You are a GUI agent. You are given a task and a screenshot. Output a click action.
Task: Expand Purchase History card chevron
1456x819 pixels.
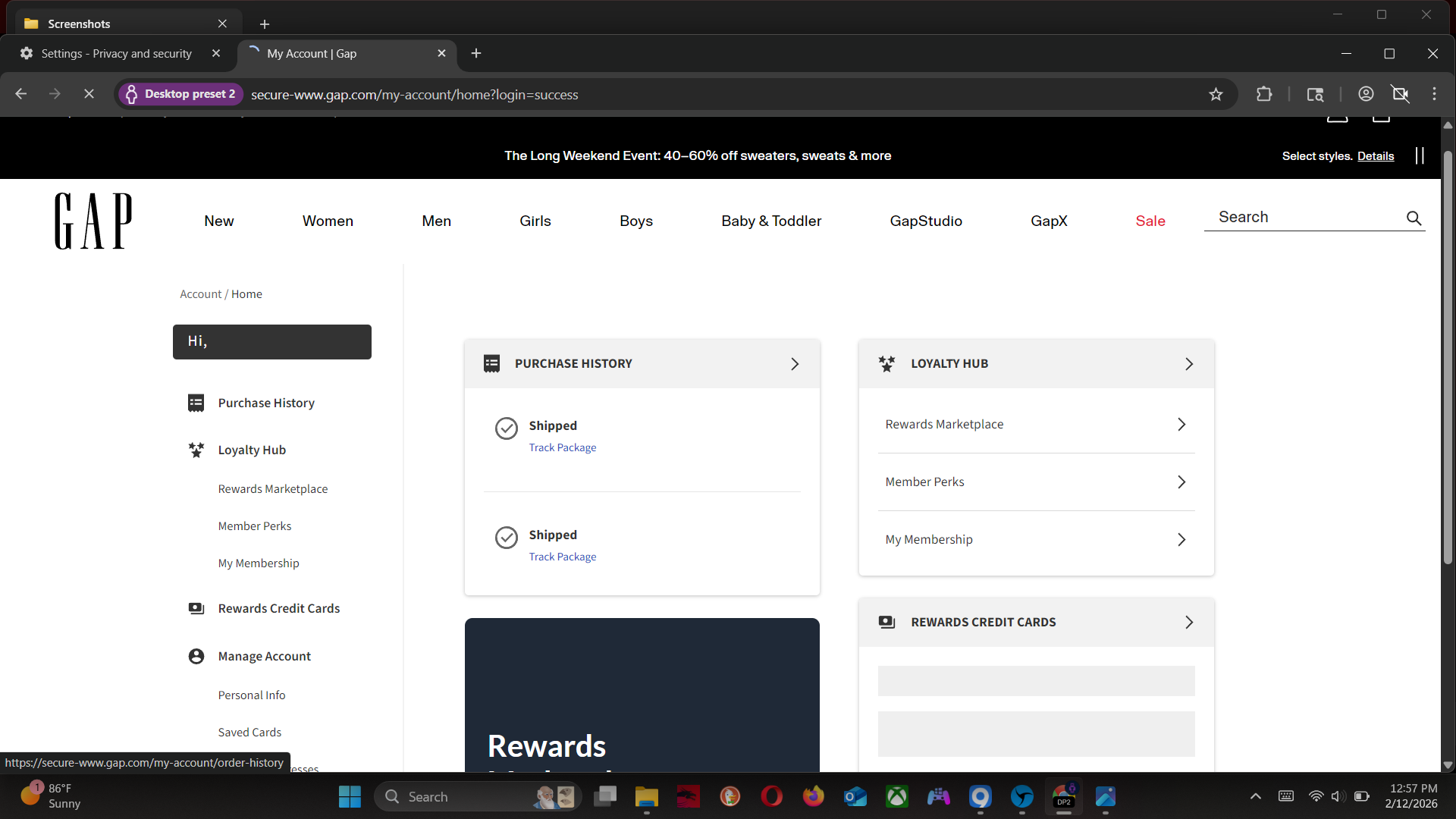pyautogui.click(x=795, y=364)
